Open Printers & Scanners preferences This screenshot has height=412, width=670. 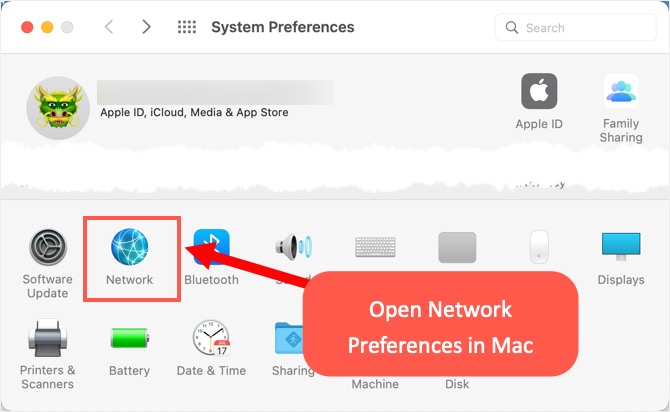tap(47, 355)
